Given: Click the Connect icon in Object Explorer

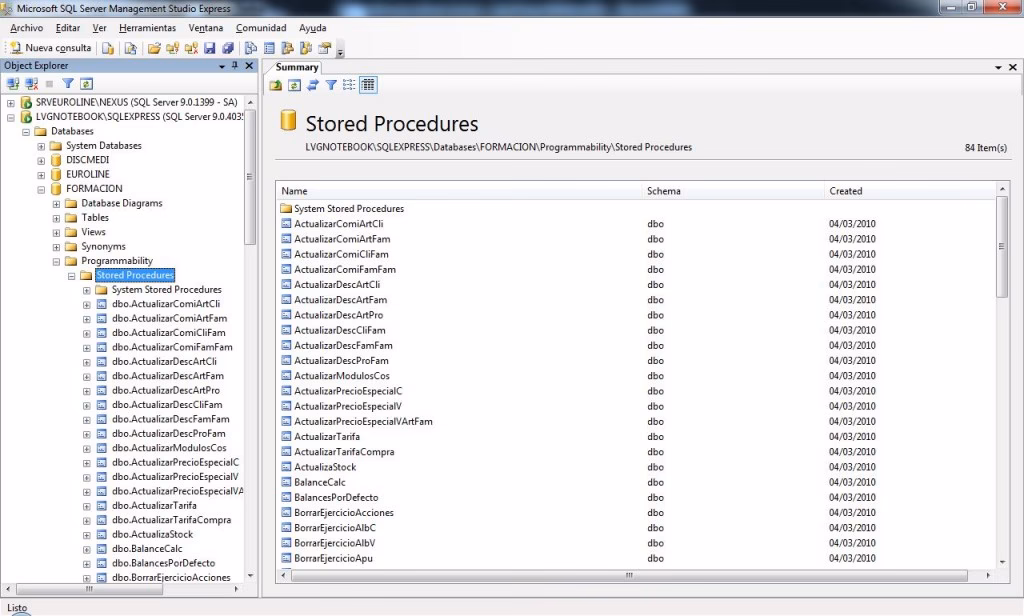Looking at the screenshot, I should [12, 84].
